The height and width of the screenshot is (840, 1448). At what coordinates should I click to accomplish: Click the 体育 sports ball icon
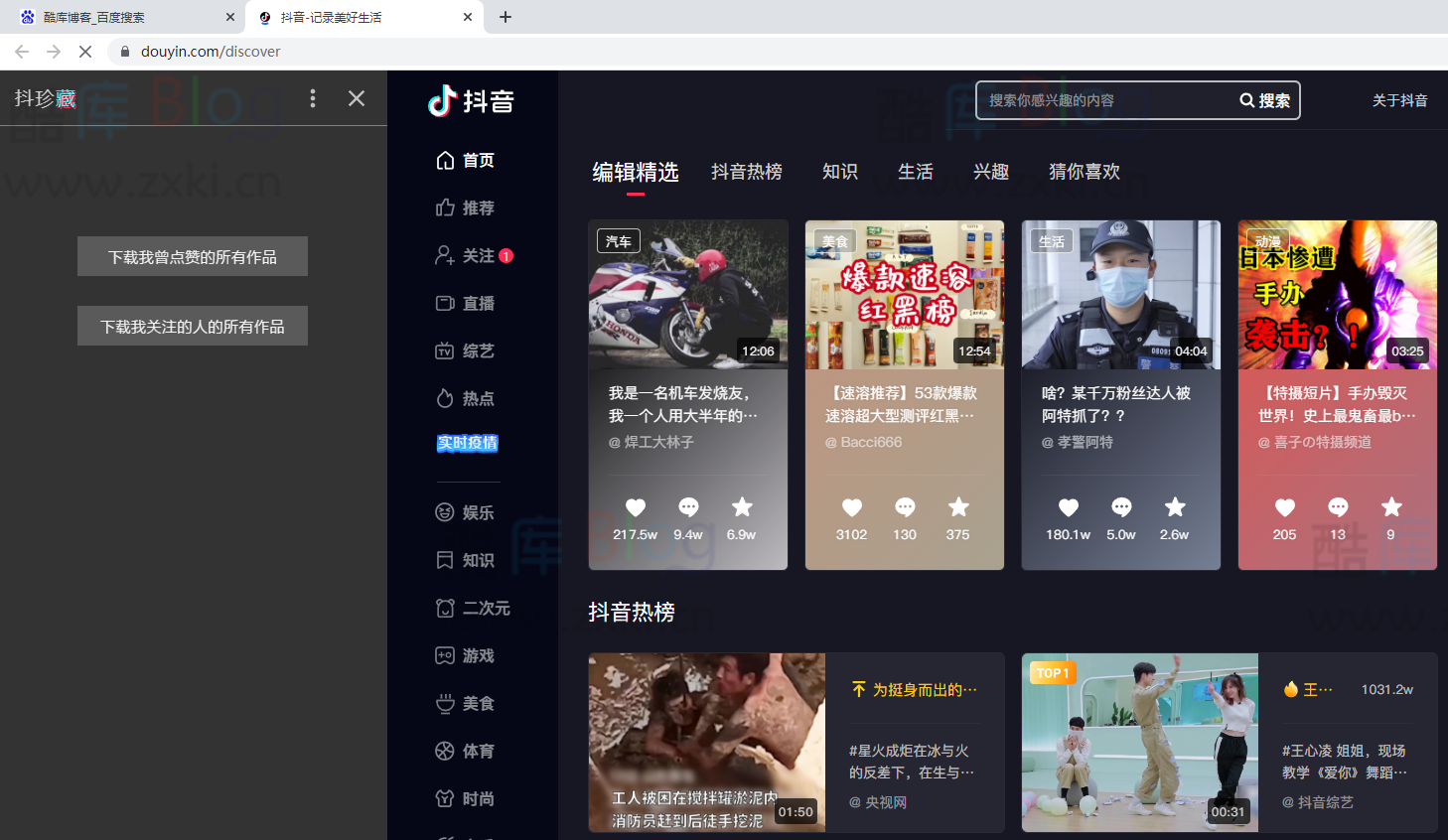tap(443, 751)
